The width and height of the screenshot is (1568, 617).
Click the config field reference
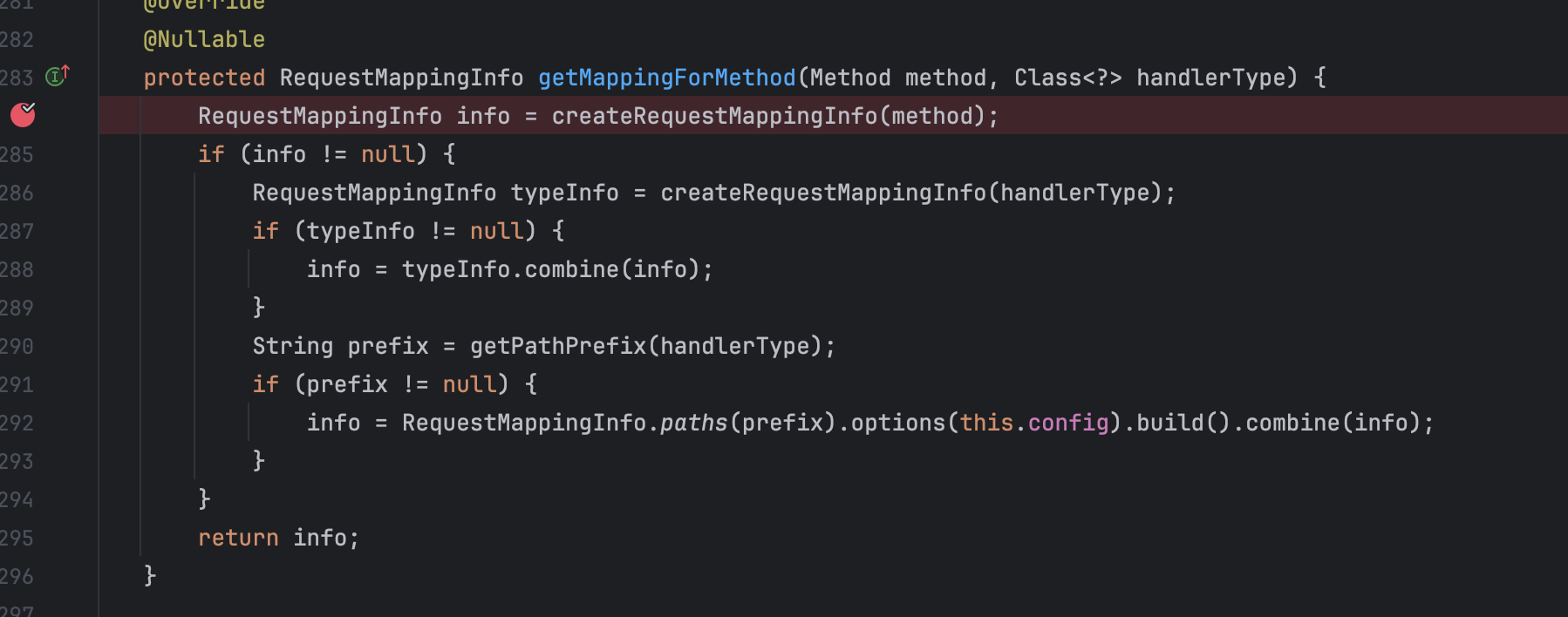[x=1067, y=423]
